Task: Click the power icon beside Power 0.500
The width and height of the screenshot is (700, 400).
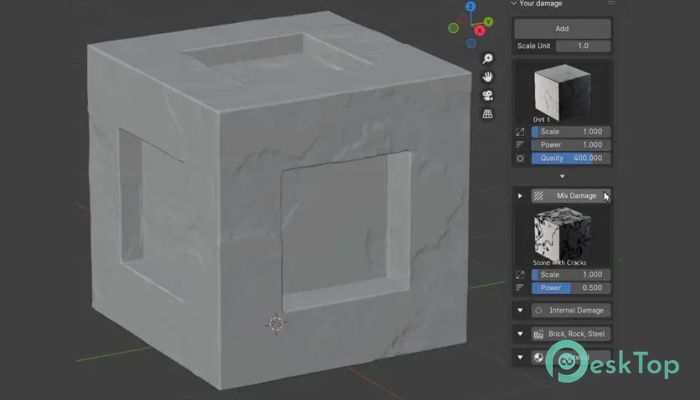Action: [x=520, y=288]
